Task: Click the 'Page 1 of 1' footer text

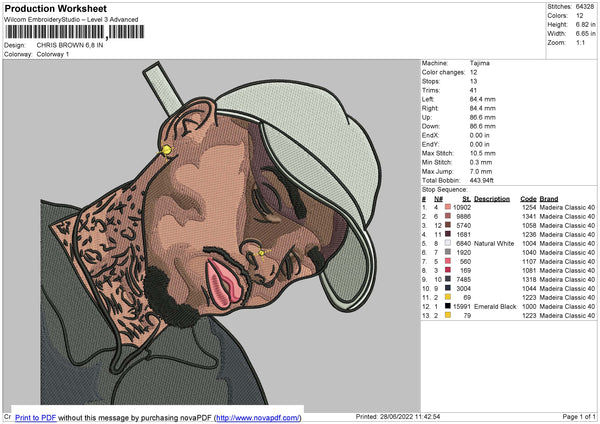Action: click(x=579, y=416)
